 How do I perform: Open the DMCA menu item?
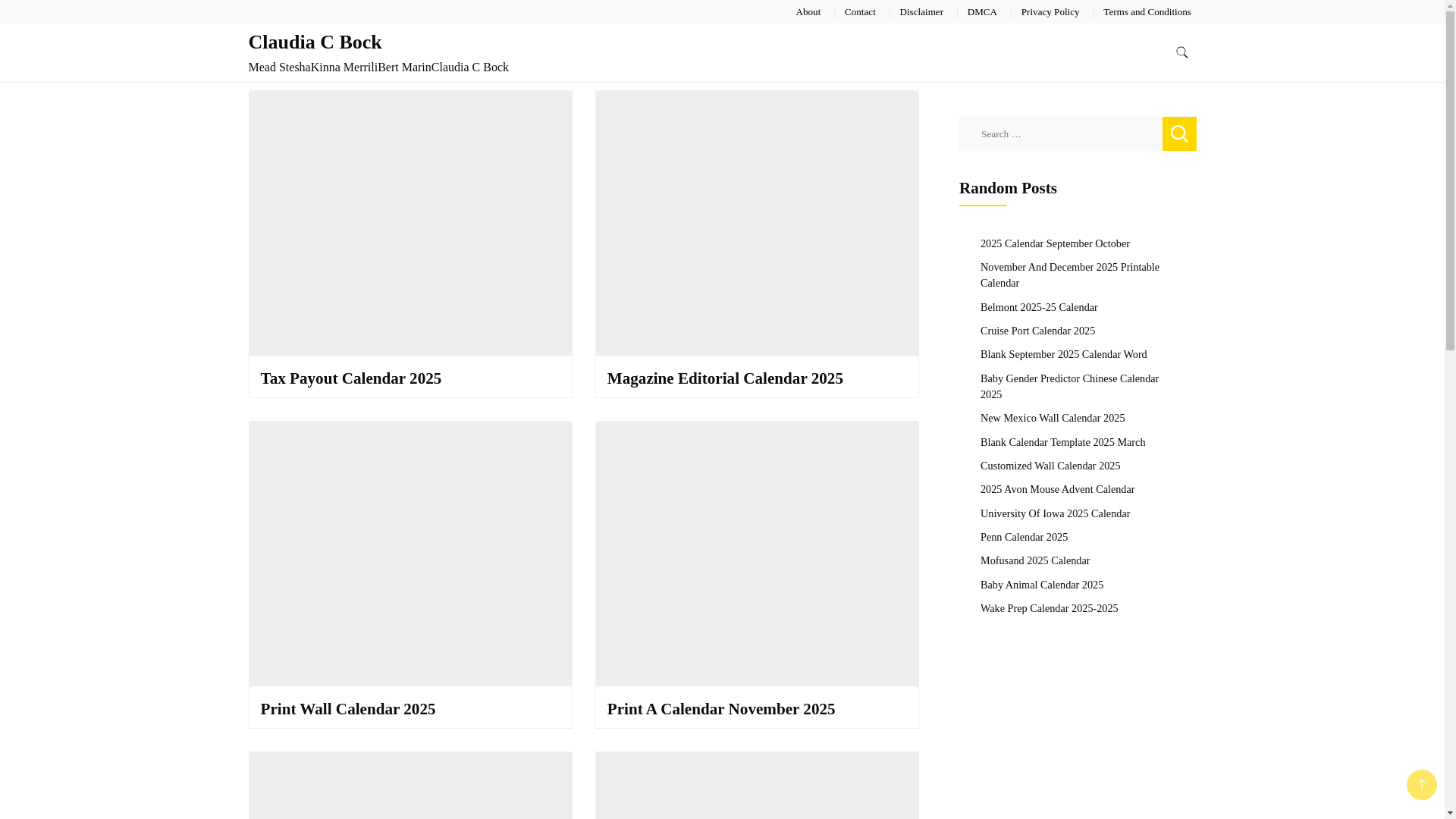(982, 11)
